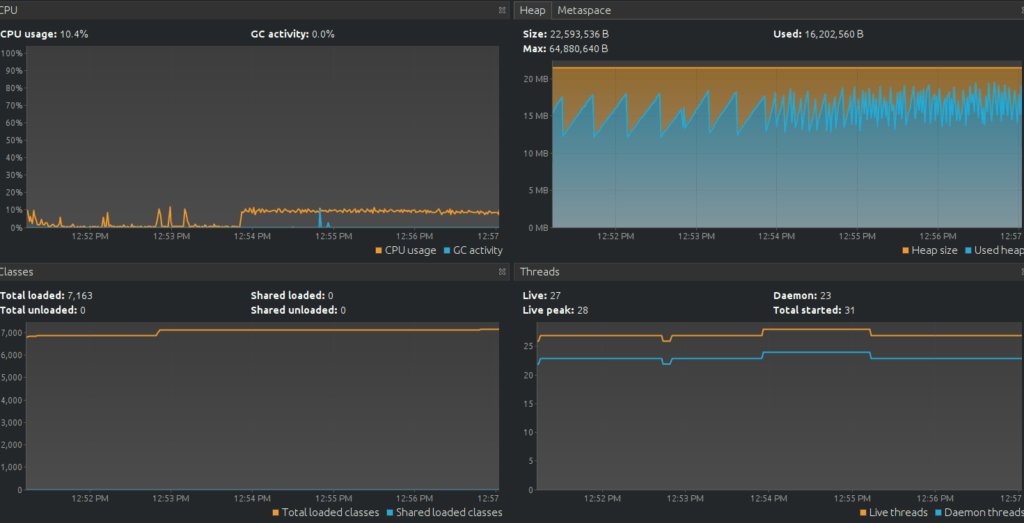
Task: Click the Heap size legend entry
Action: 930,250
